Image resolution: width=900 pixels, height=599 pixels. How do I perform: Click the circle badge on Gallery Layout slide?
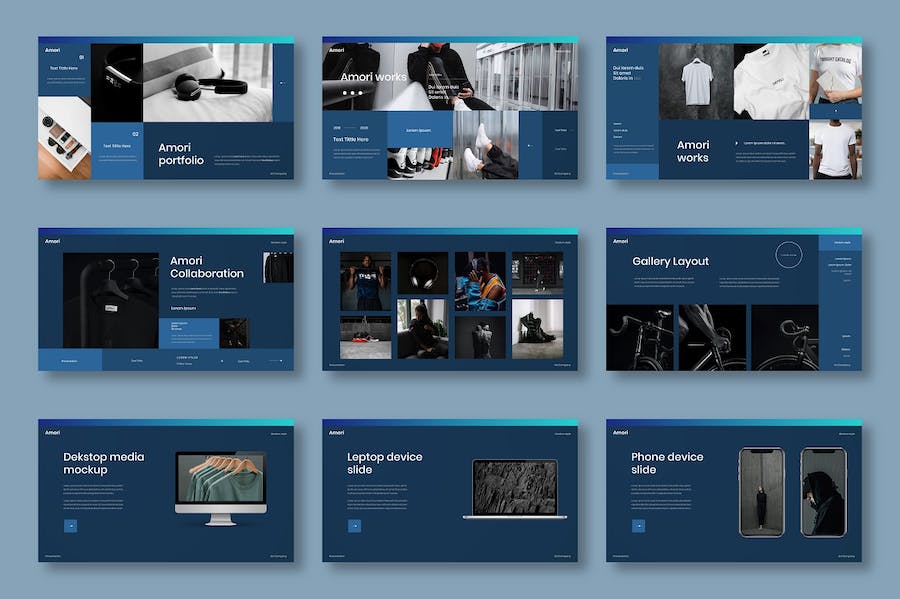(x=789, y=256)
